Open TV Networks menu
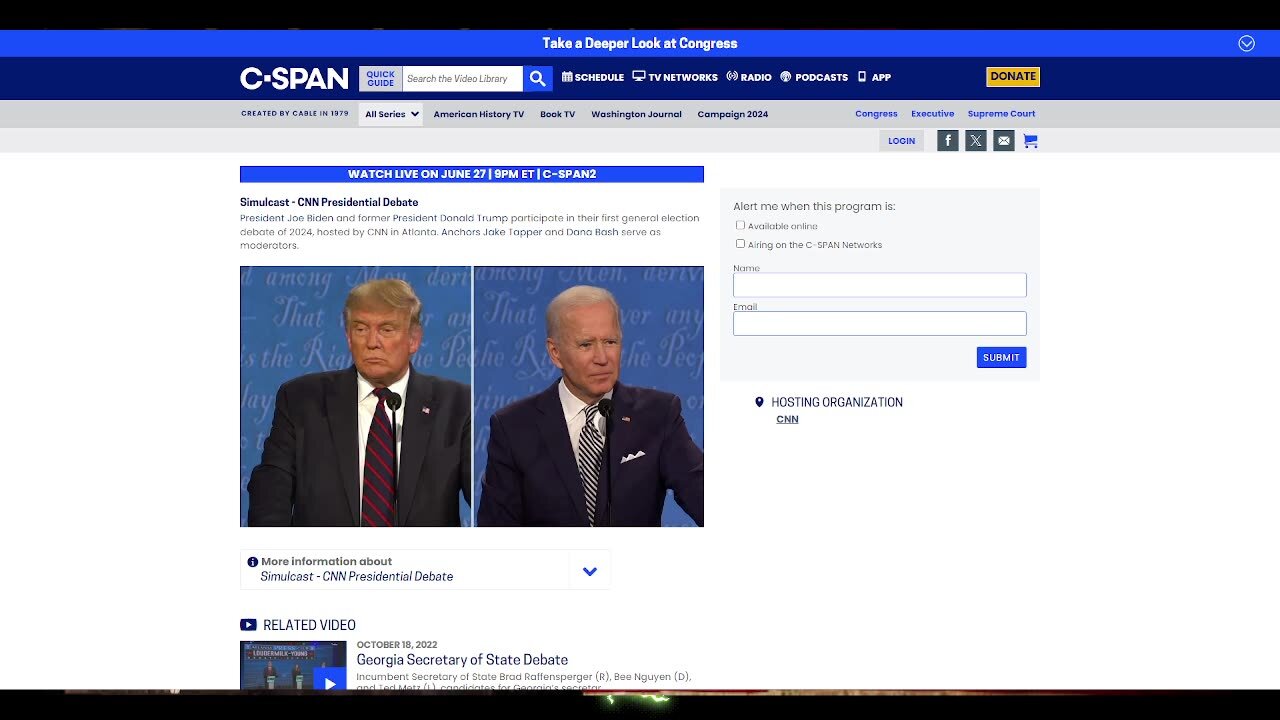 click(x=675, y=77)
